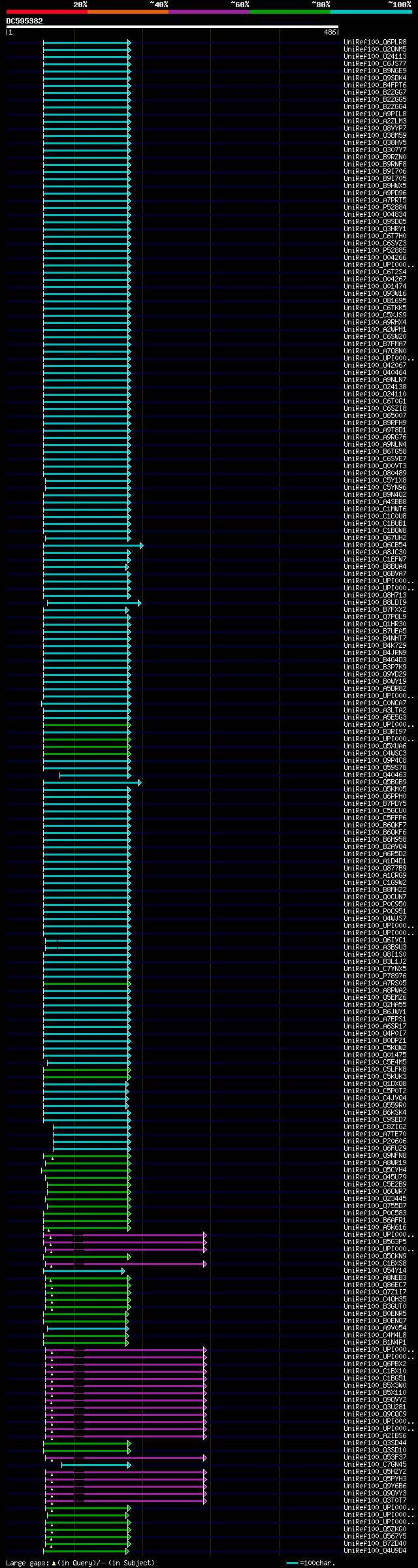The height and width of the screenshot is (1568, 418).
Task: Click the cyan alignment bar for Q6CB54
Action: click(93, 545)
